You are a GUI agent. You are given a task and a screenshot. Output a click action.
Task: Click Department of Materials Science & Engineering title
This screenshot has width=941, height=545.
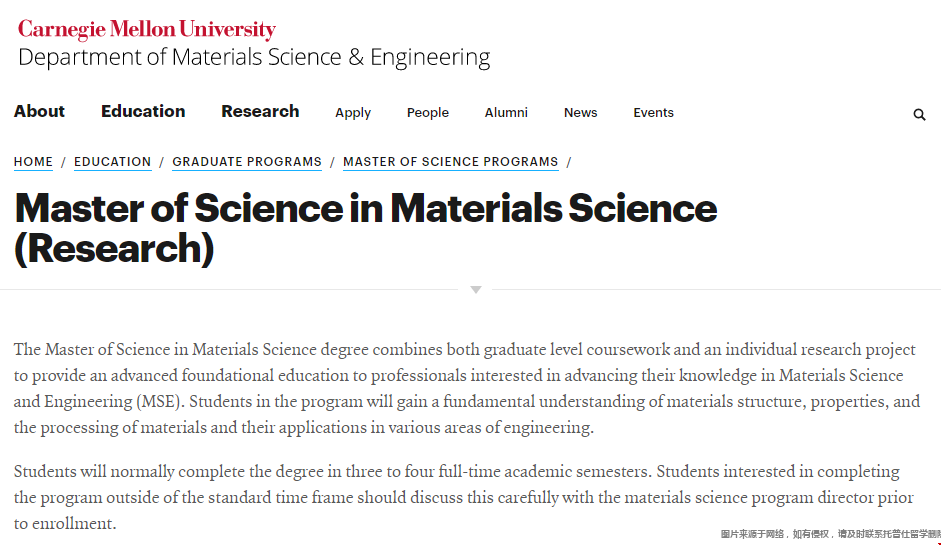pos(254,58)
